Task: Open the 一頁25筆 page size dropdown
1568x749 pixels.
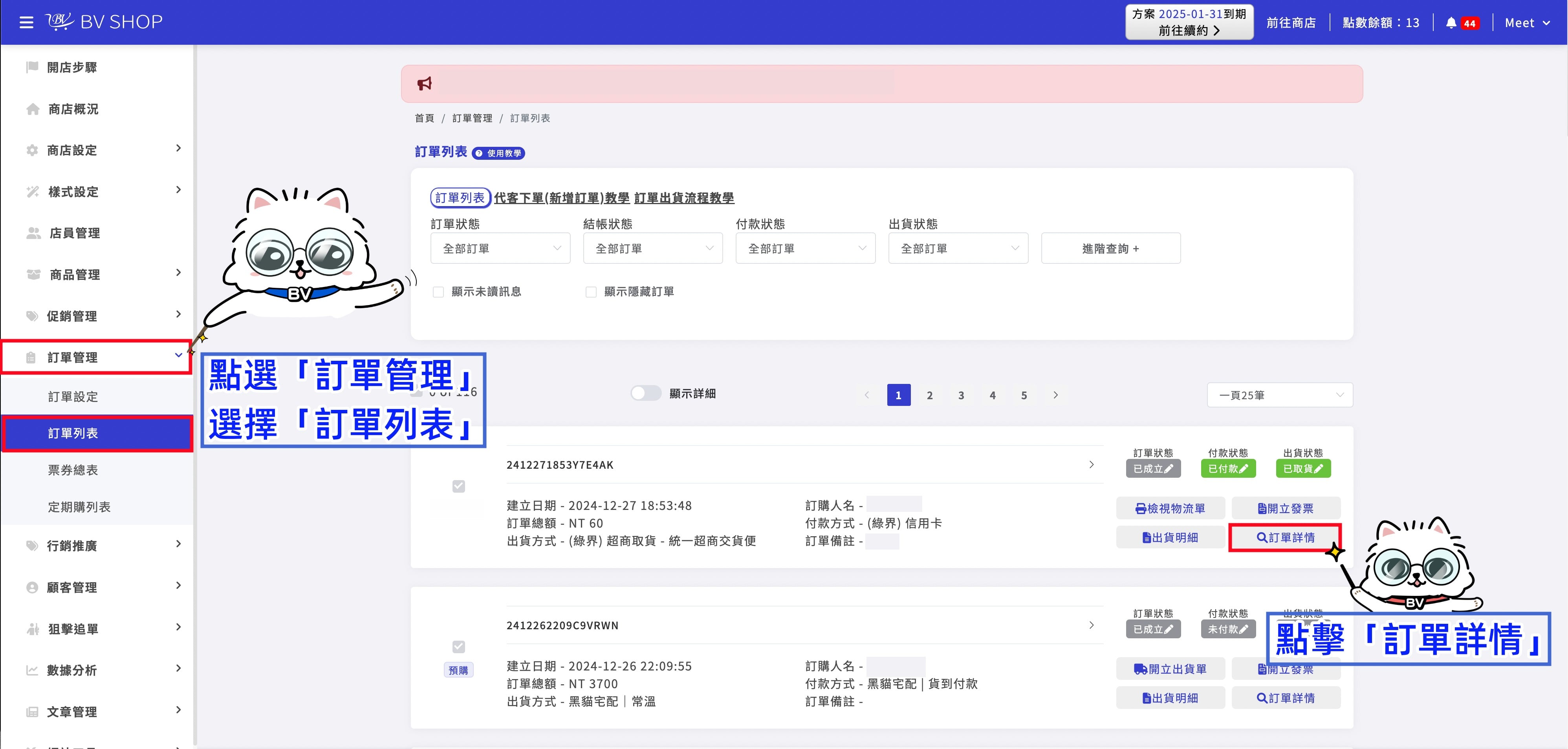Action: 1279,395
